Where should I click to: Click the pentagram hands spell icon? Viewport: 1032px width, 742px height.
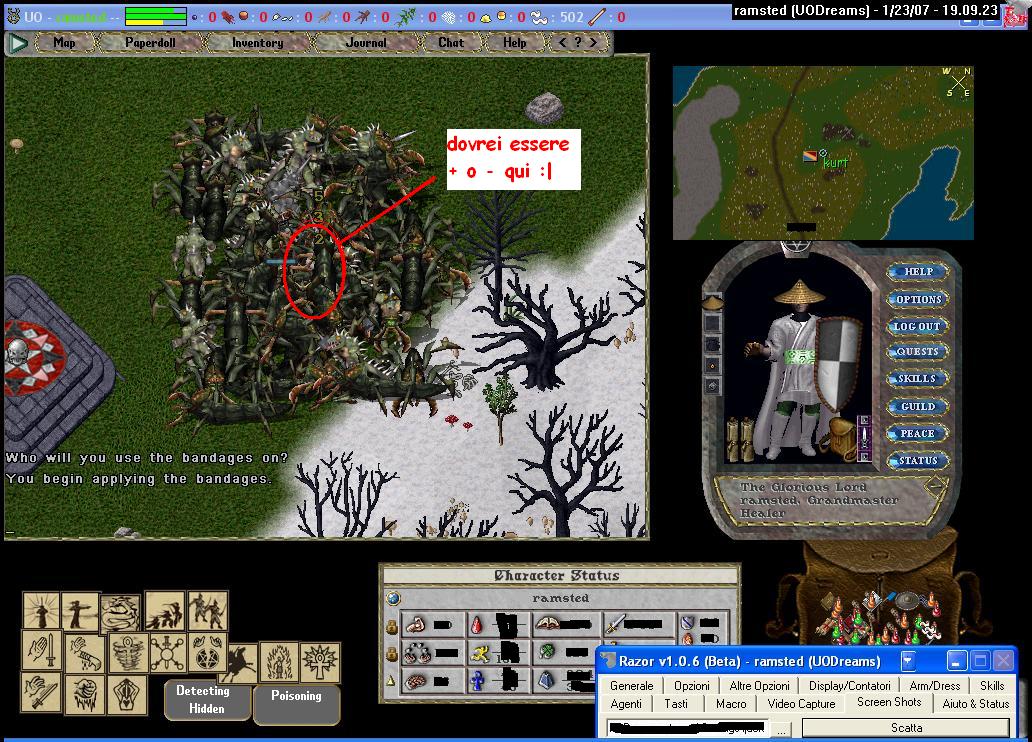pos(209,651)
